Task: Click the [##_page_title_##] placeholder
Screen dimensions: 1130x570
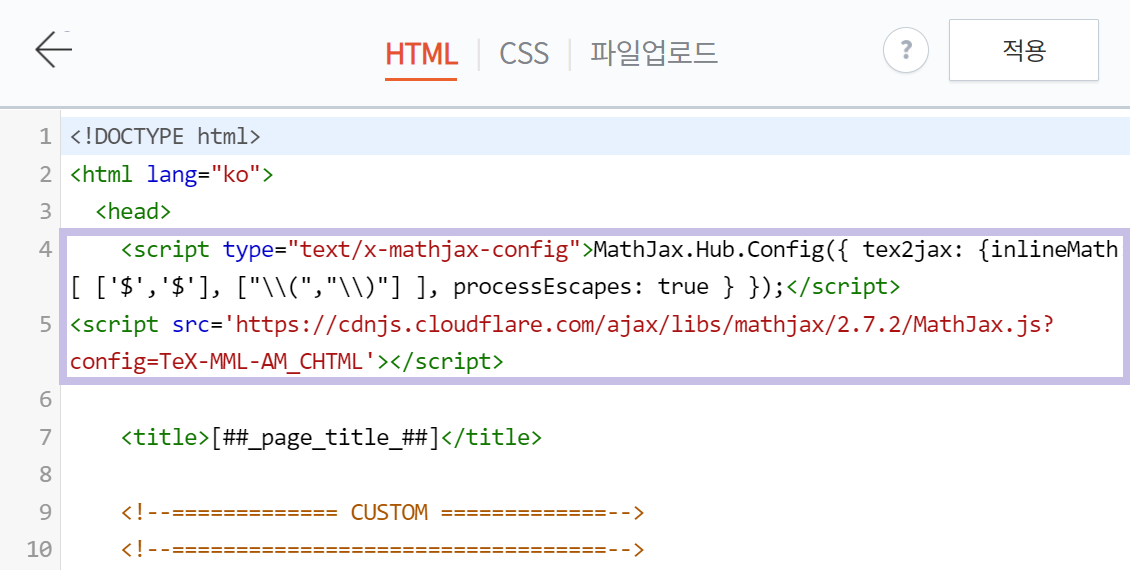Action: click(325, 437)
